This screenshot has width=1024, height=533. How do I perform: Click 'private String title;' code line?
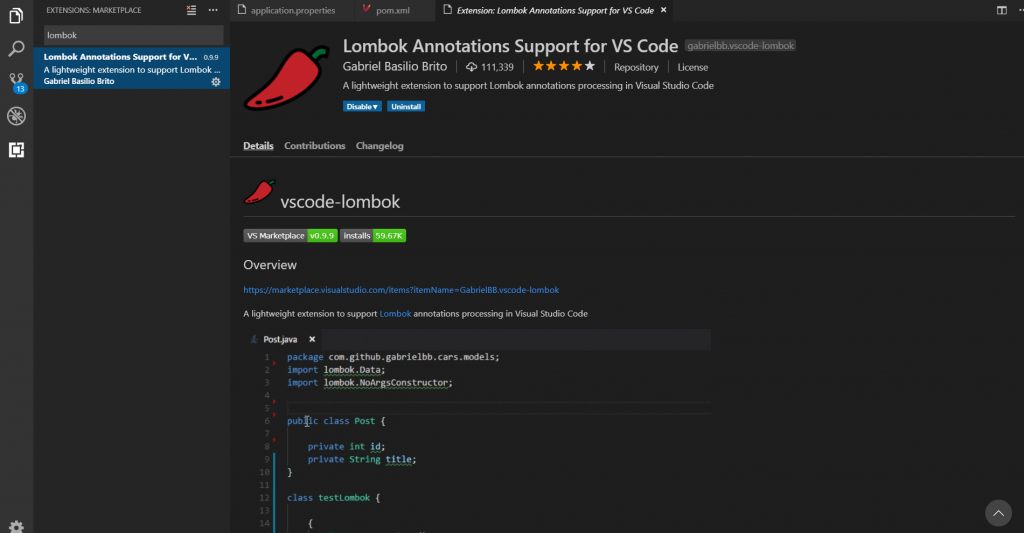click(x=362, y=459)
